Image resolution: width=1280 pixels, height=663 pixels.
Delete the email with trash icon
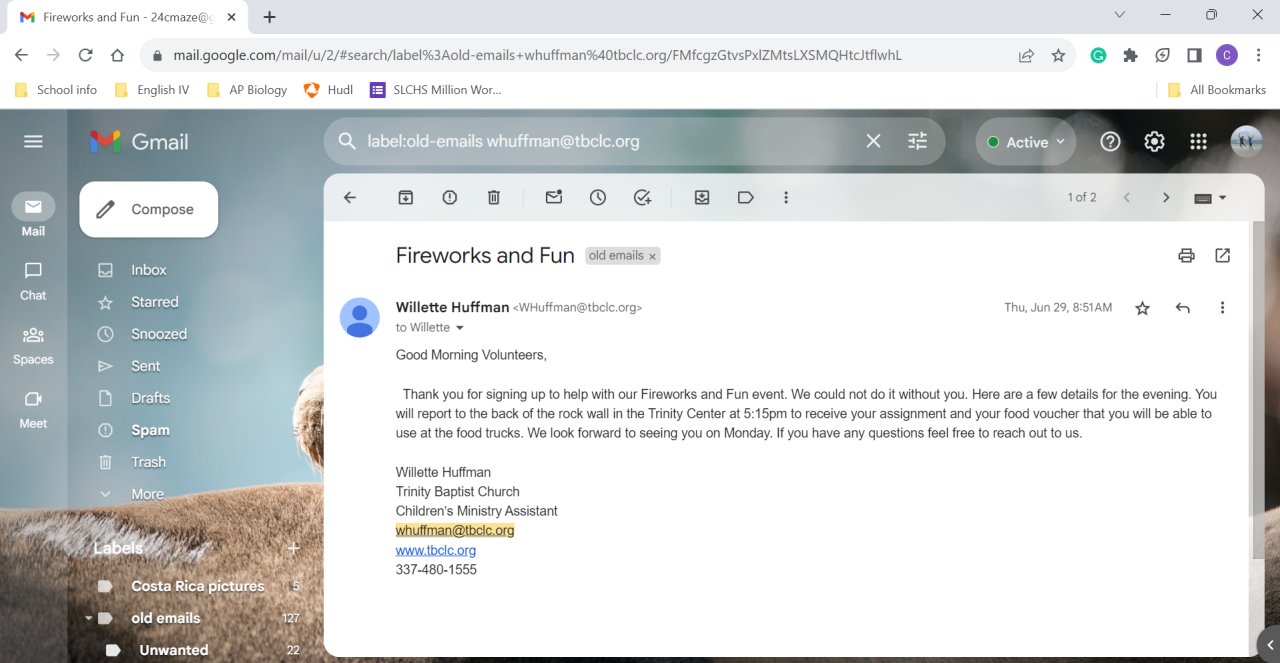coord(494,198)
